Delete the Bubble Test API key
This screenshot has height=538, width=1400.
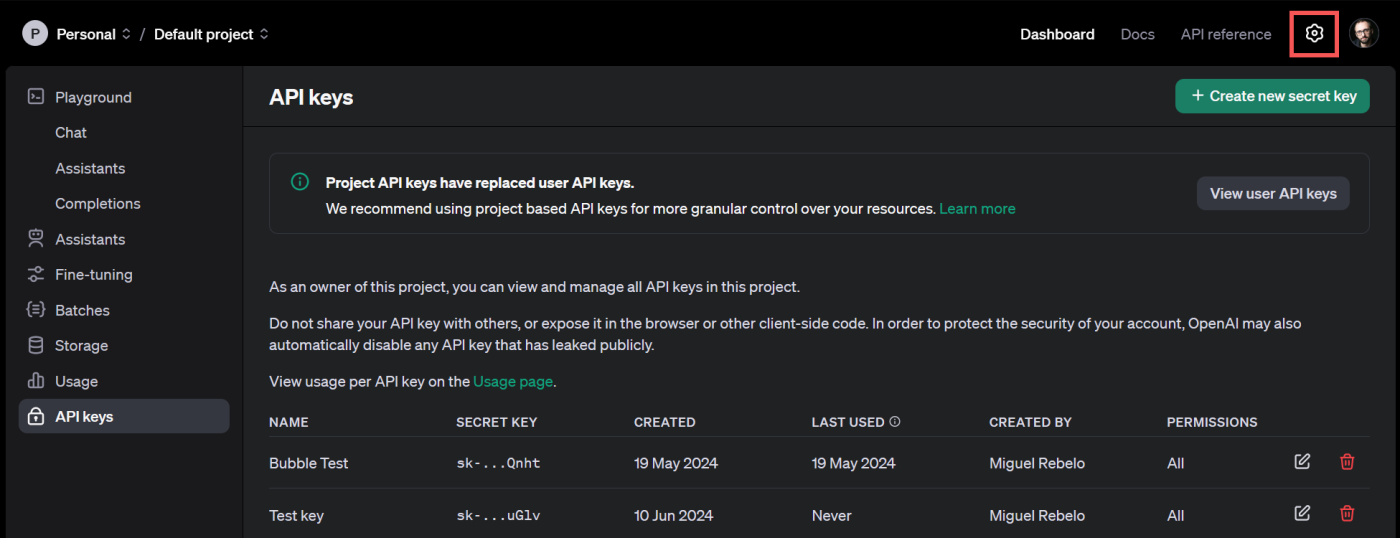click(x=1347, y=462)
